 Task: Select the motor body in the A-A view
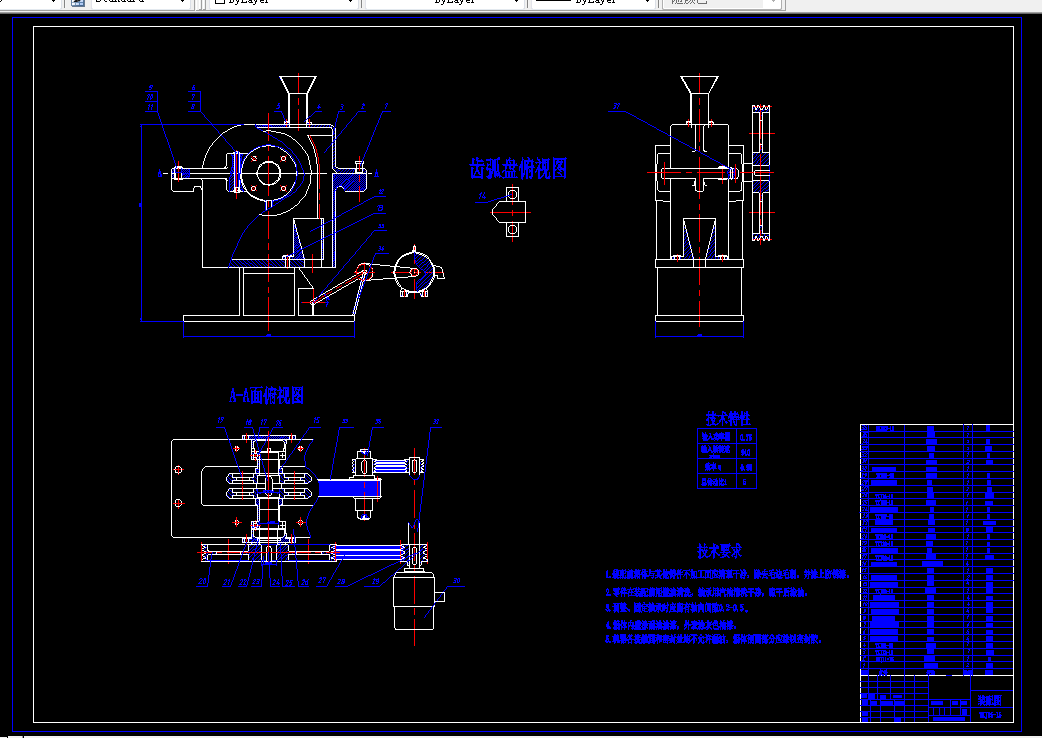[414, 601]
